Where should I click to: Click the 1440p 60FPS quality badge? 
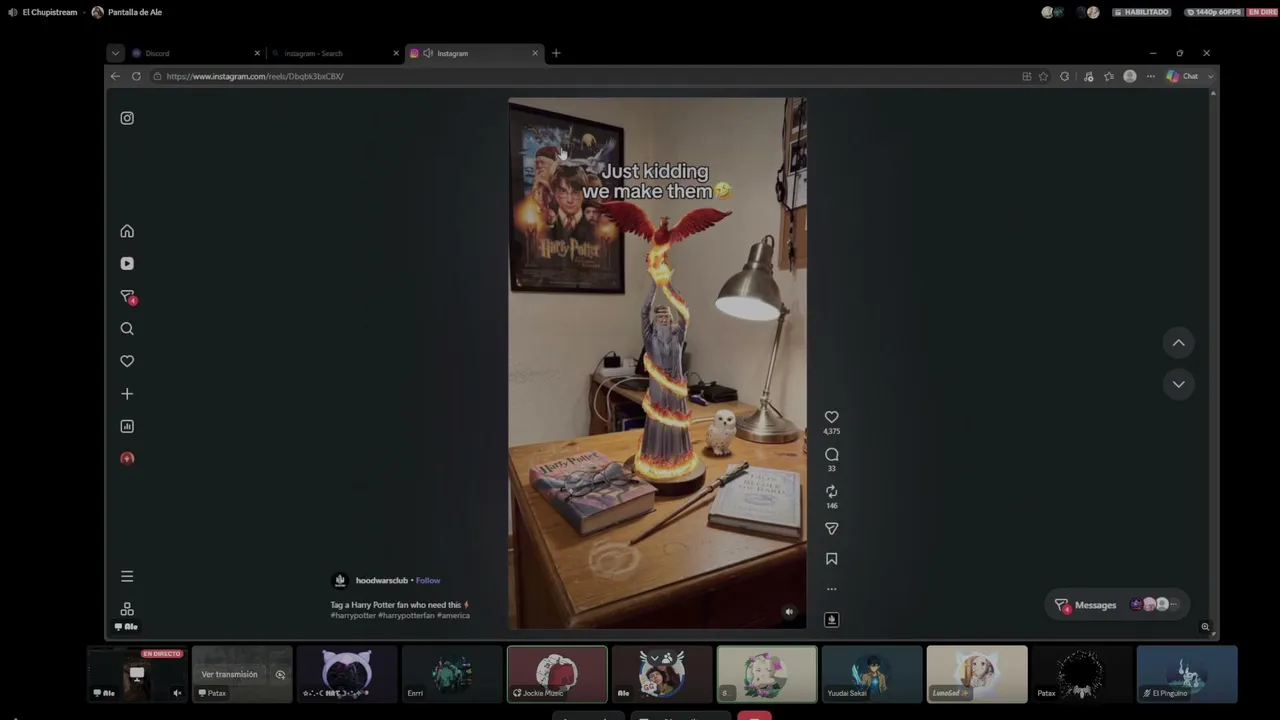(x=1213, y=12)
